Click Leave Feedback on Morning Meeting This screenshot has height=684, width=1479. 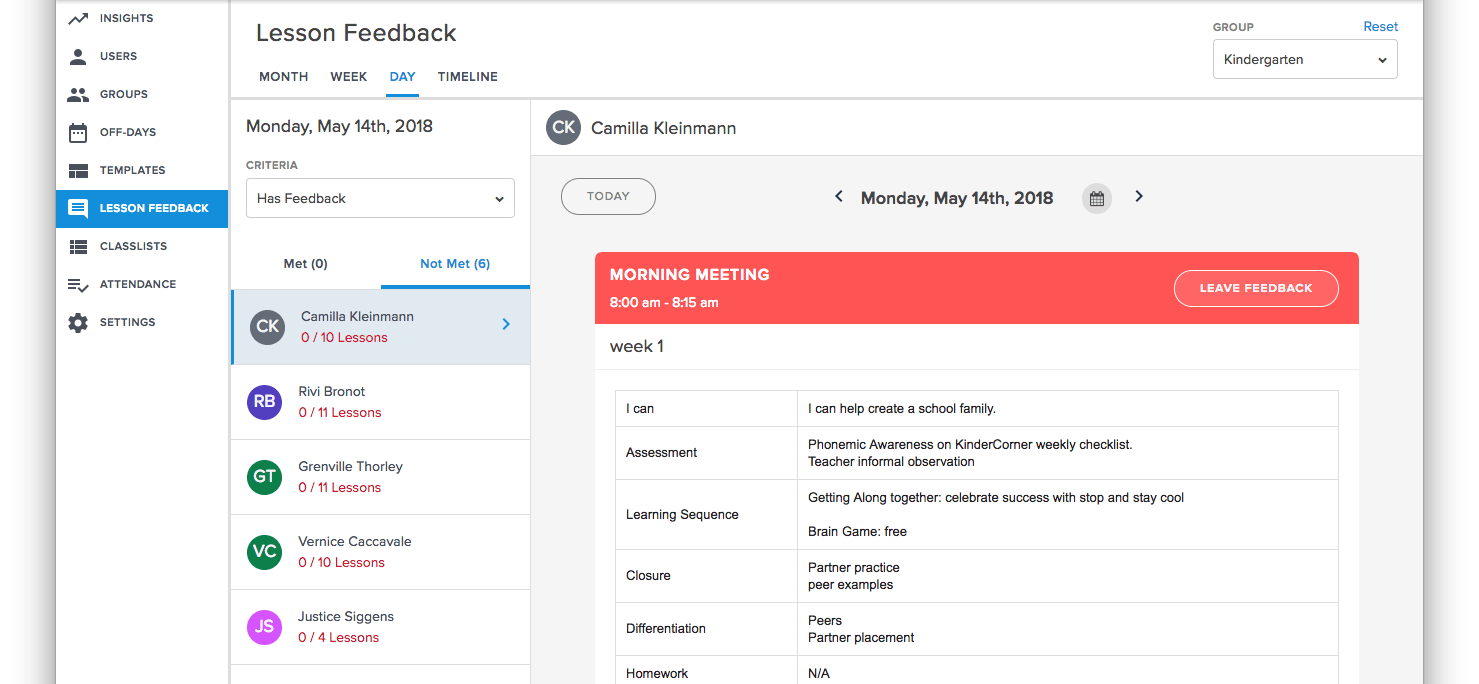pos(1256,288)
